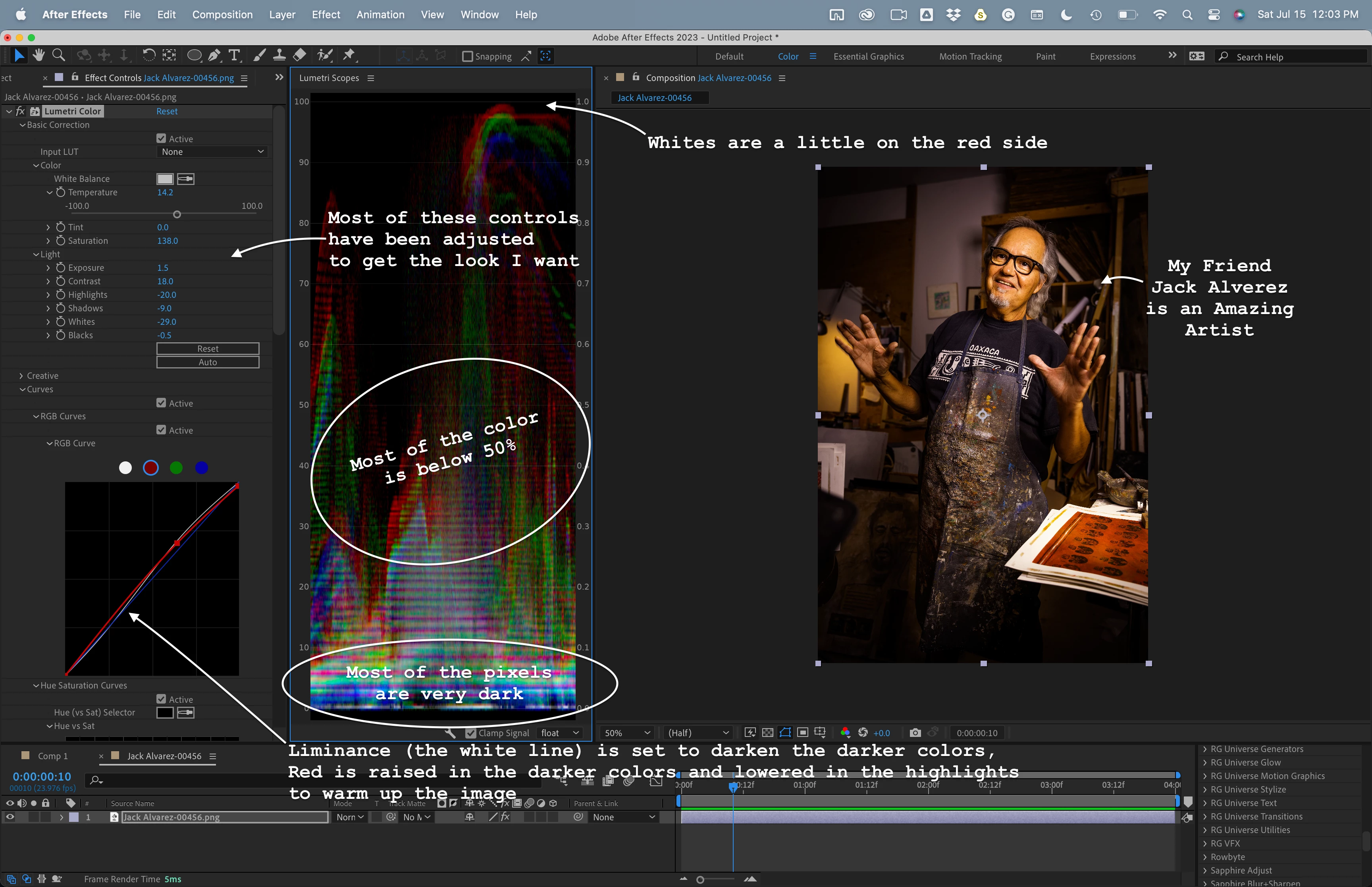Take a snapshot with camera icon
The width and height of the screenshot is (1372, 887).
click(915, 733)
